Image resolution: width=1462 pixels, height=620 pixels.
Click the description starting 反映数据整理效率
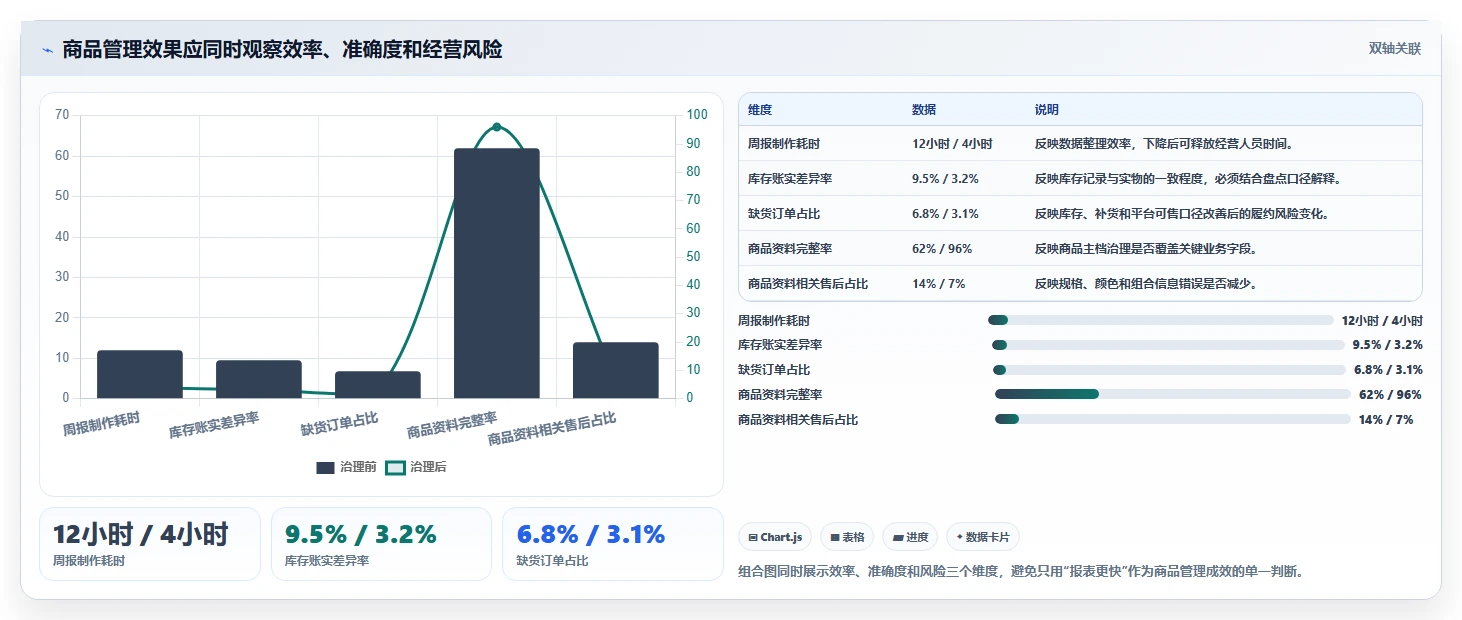point(1165,144)
